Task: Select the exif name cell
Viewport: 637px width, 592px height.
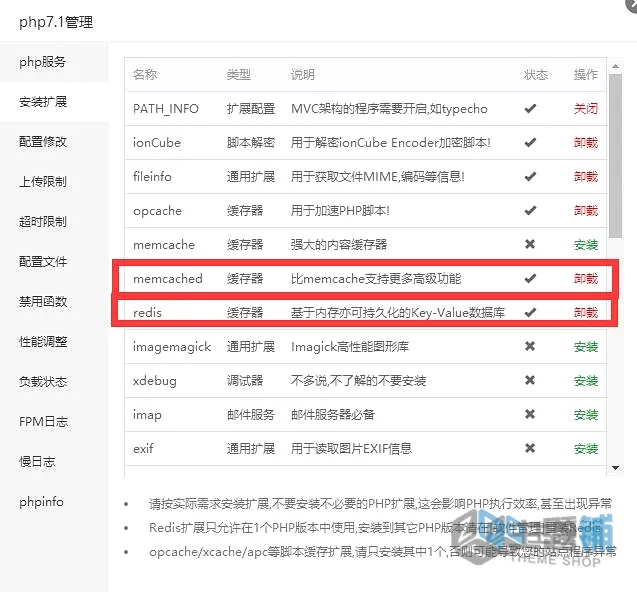Action: [x=143, y=449]
